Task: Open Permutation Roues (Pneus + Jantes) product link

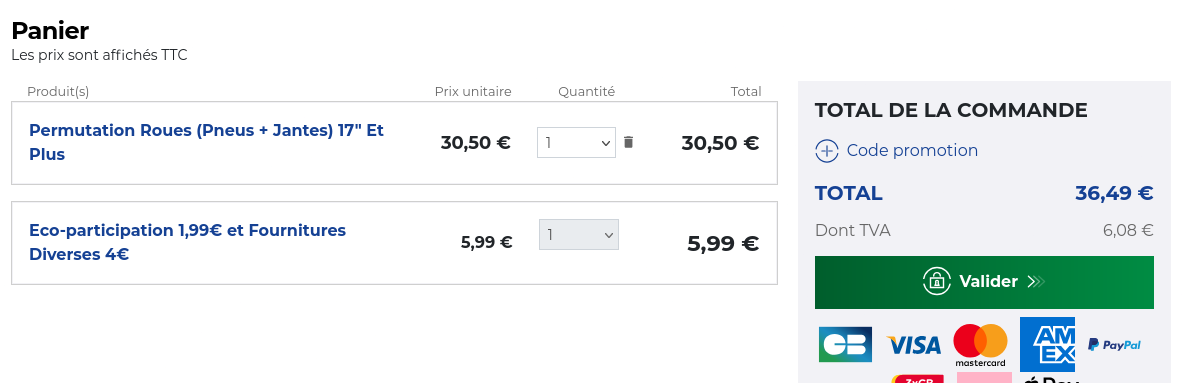Action: pyautogui.click(x=207, y=142)
